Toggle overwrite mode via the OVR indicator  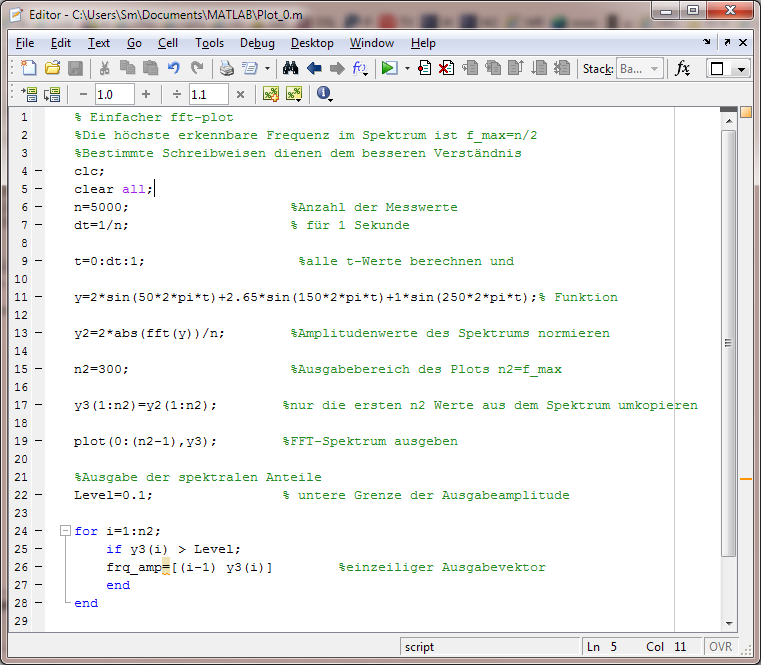(720, 647)
